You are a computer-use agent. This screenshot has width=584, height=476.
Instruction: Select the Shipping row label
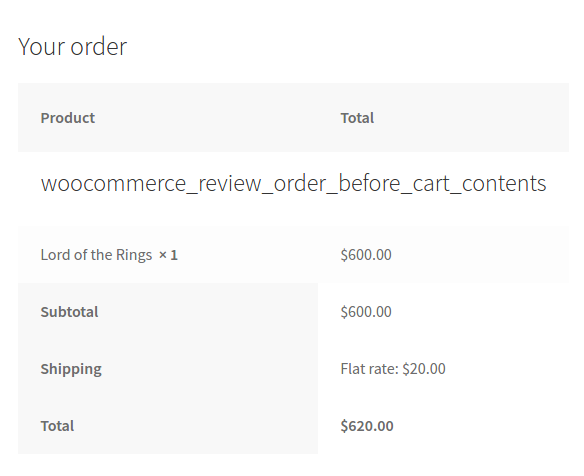click(71, 369)
